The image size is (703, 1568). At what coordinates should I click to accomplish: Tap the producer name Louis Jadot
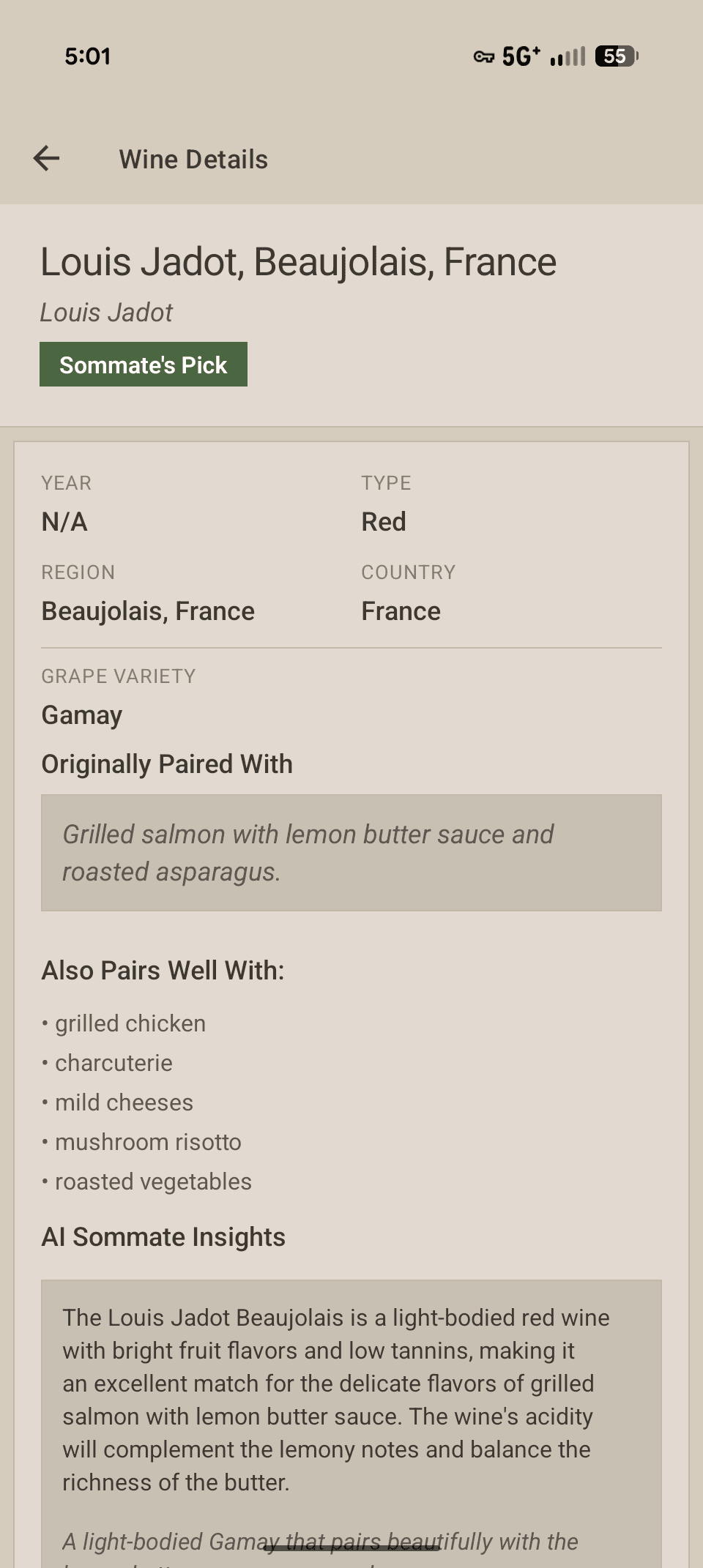tap(106, 312)
